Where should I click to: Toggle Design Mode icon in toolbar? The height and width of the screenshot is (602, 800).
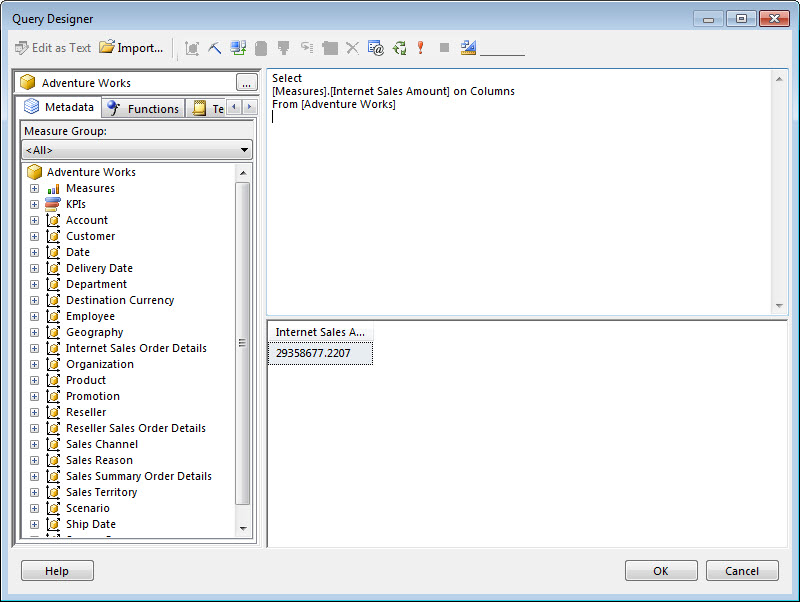pyautogui.click(x=468, y=47)
